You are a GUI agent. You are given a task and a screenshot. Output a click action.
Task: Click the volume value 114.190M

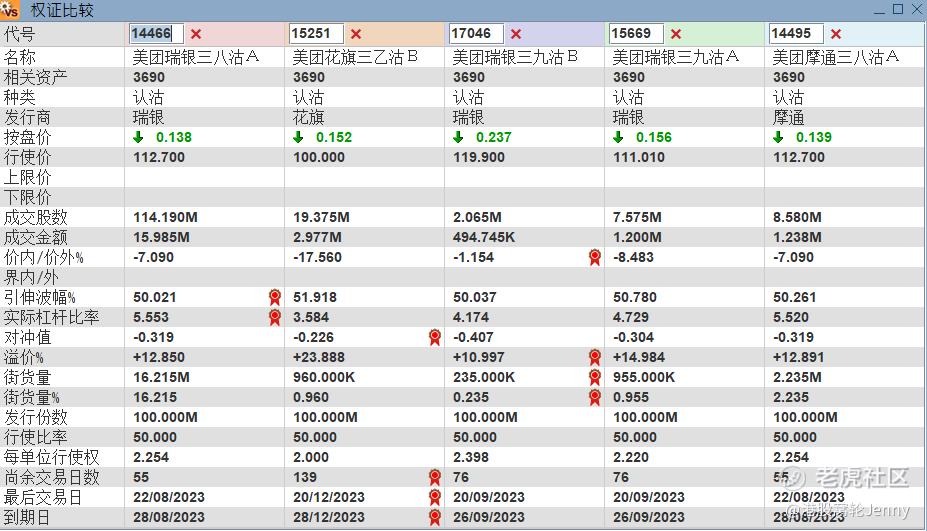(166, 217)
